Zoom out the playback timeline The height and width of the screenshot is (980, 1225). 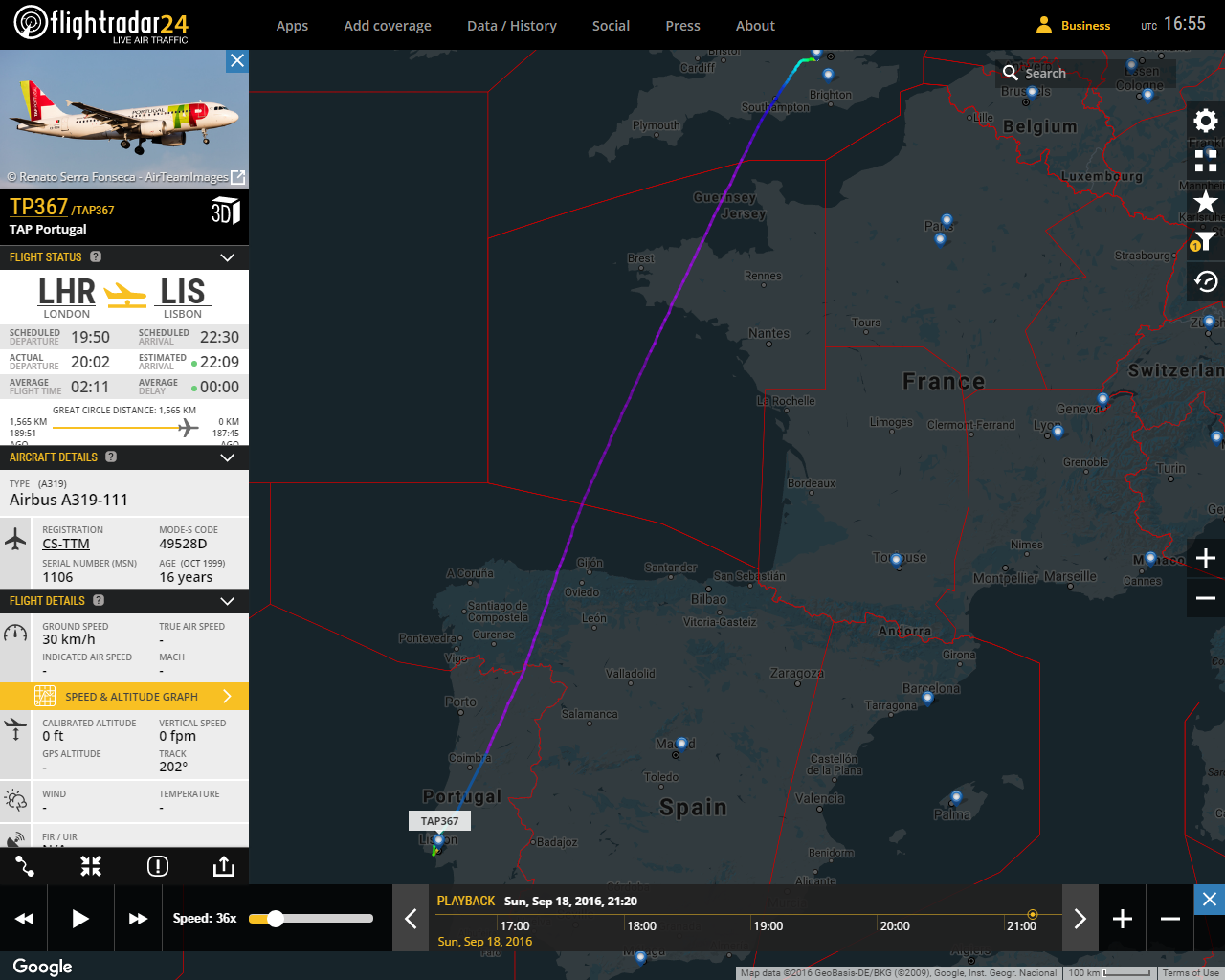[1170, 919]
